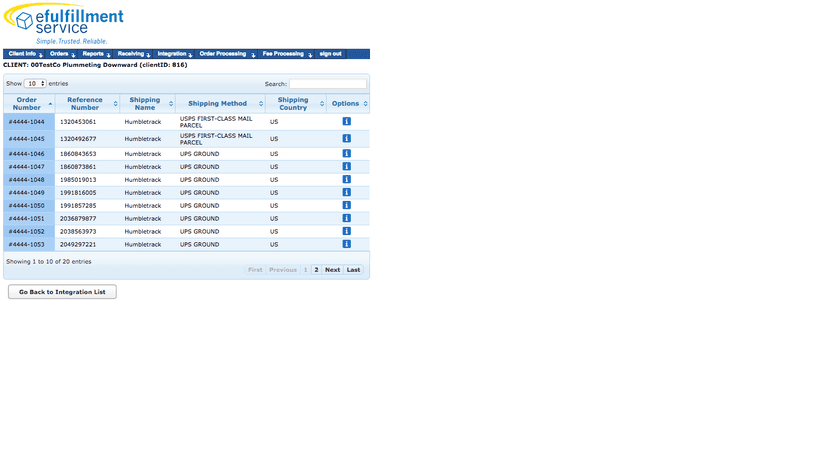Viewport: 828px width, 466px height.
Task: Open info icon for order #4444-1051
Action: coord(346,218)
